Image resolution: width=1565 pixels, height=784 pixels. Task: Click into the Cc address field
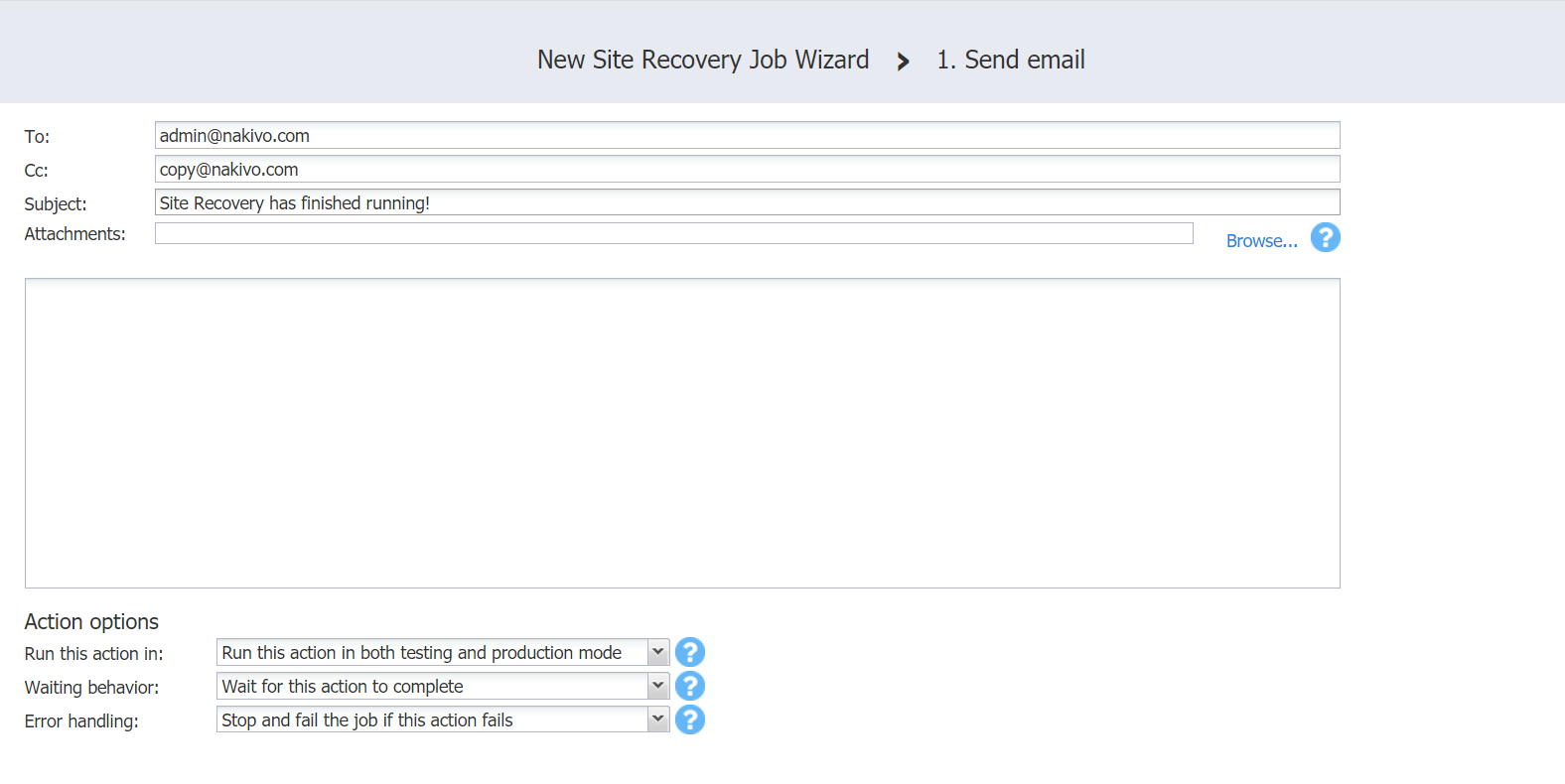click(x=747, y=170)
